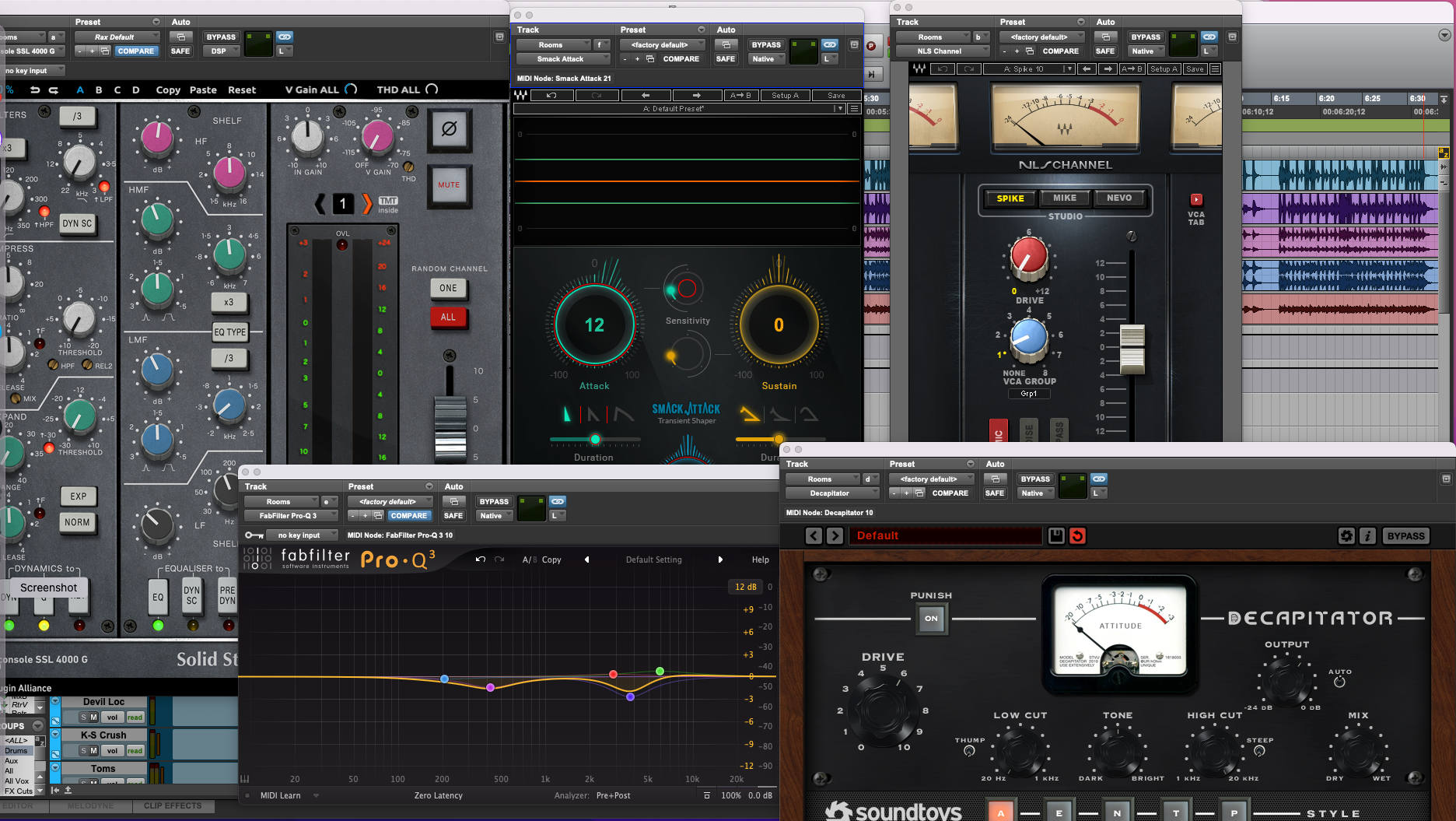Toggle SAFE in Smack Attack header
Viewport: 1456px width, 821px height.
click(x=725, y=59)
